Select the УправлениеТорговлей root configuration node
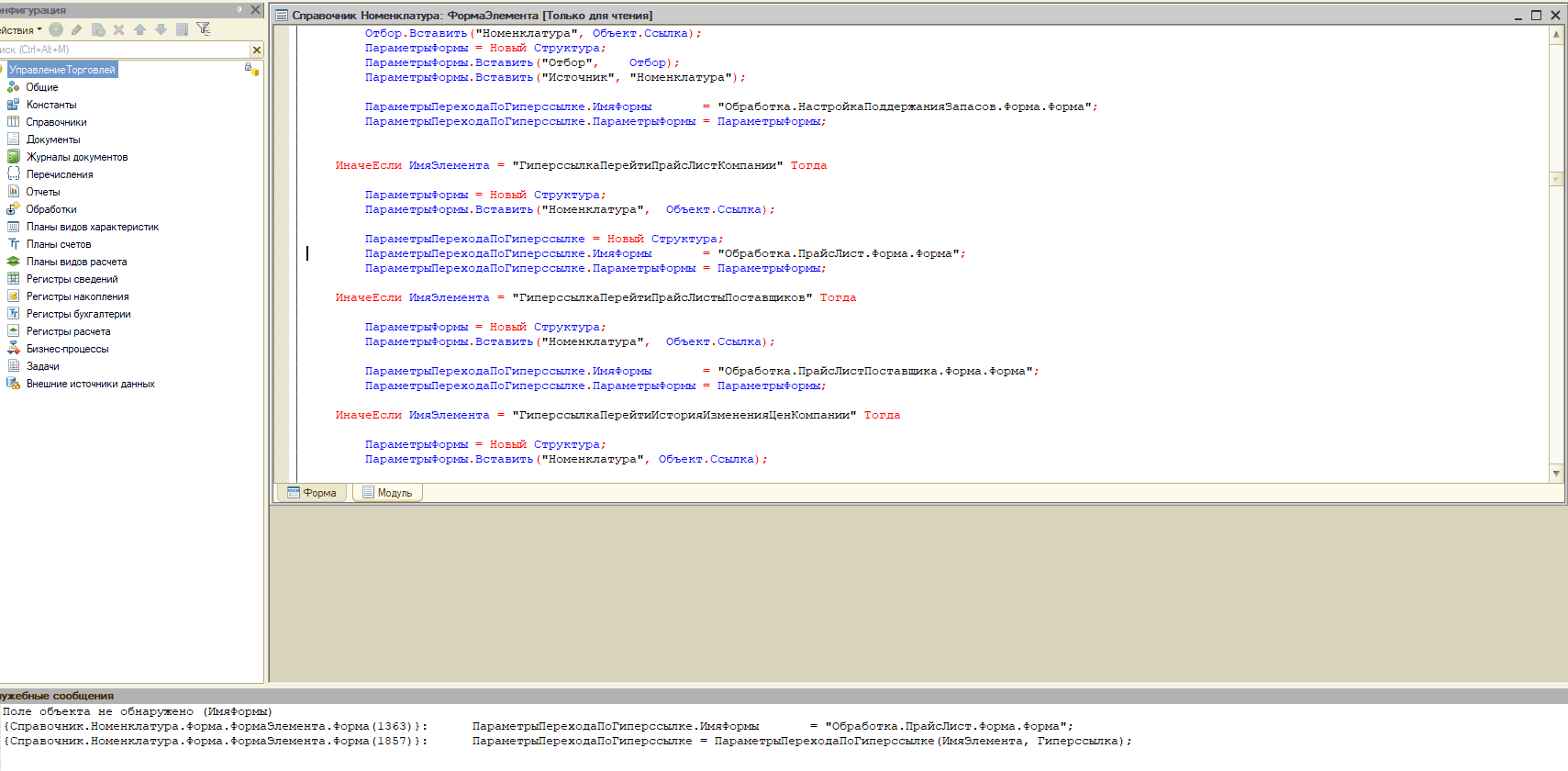Viewport: 1568px width, 771px height. click(62, 70)
